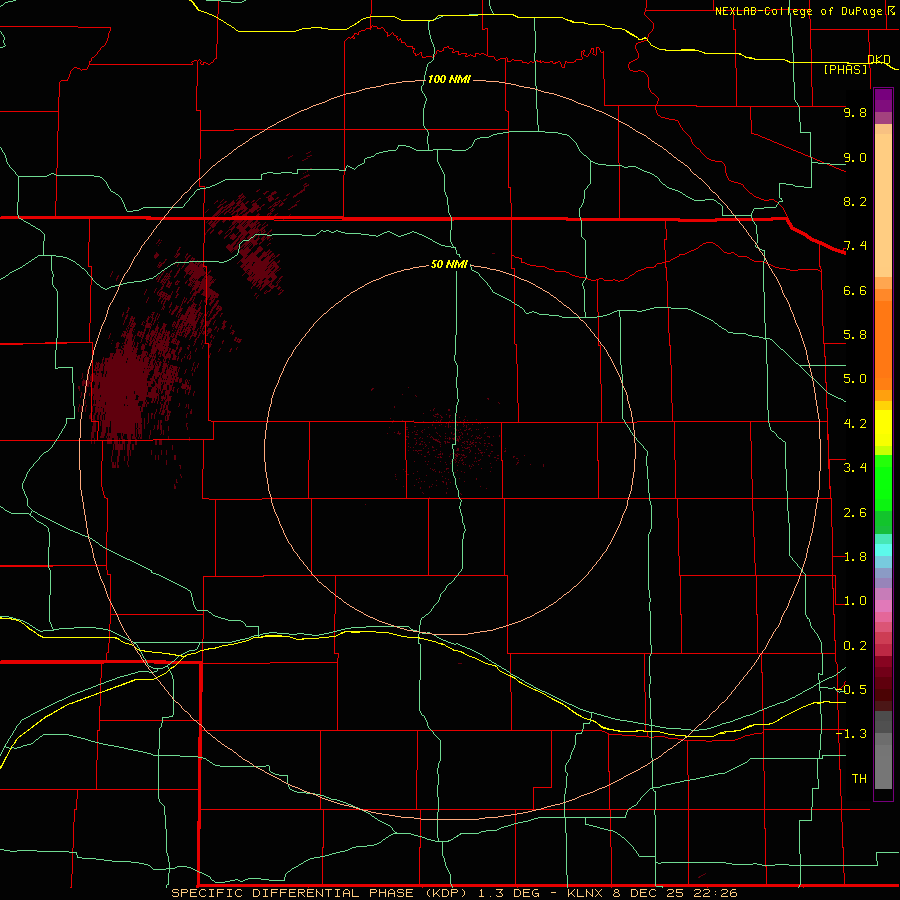Image resolution: width=900 pixels, height=900 pixels.
Task: Click the orange swatch on the color bar
Action: 883,345
